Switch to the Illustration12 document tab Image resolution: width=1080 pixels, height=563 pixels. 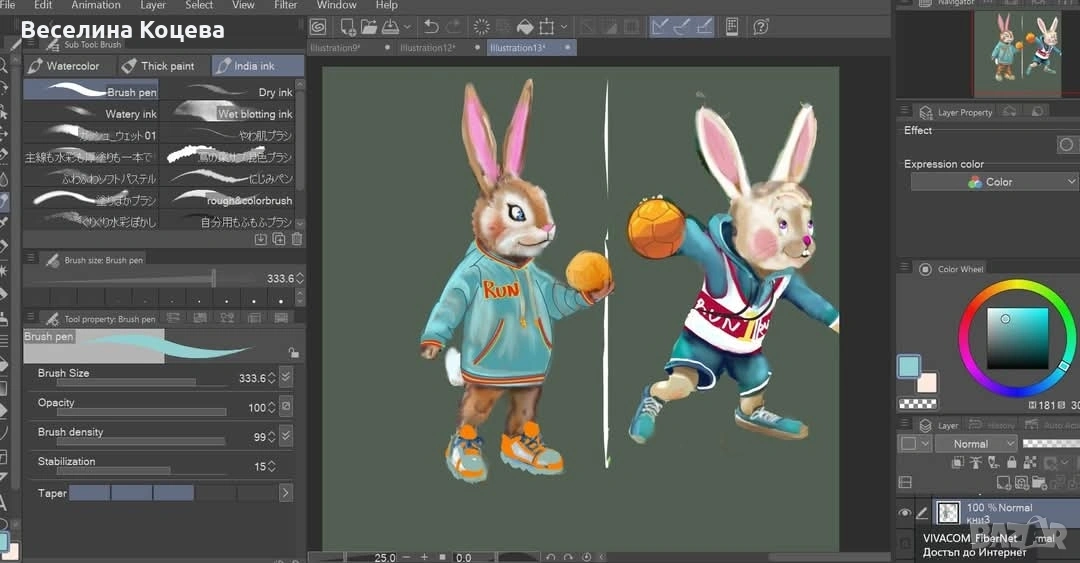coord(427,48)
